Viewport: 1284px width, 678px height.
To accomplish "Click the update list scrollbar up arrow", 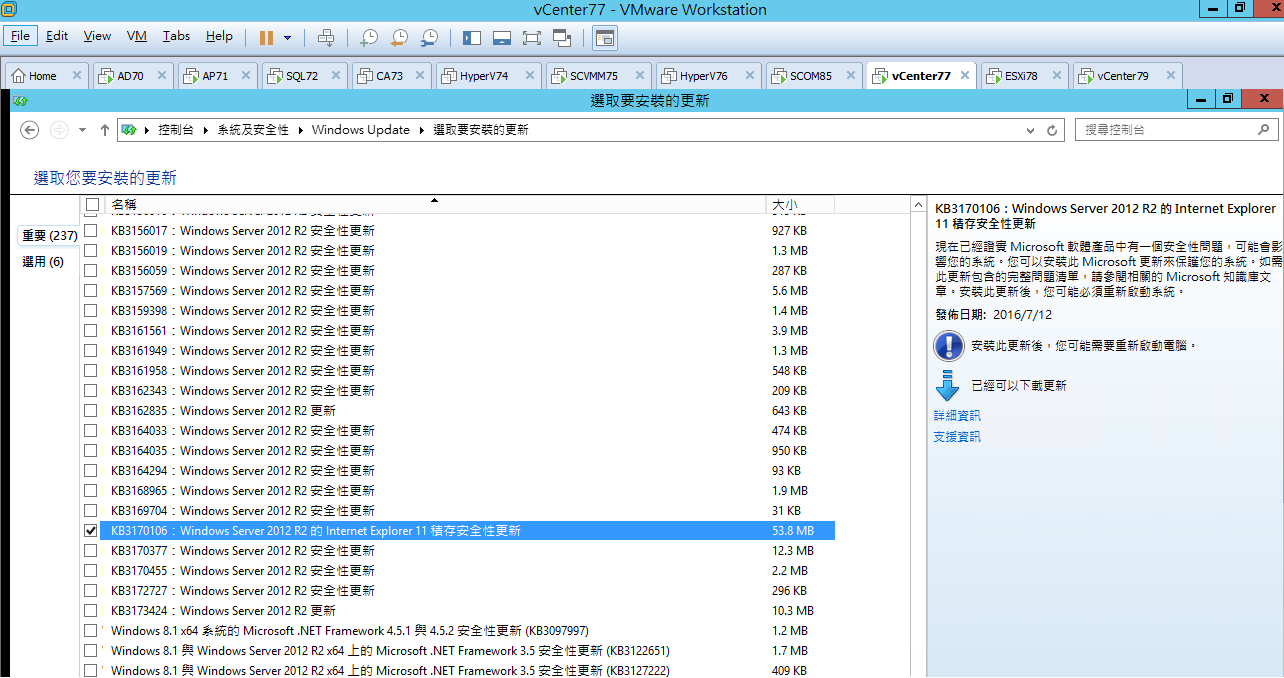I will point(918,205).
